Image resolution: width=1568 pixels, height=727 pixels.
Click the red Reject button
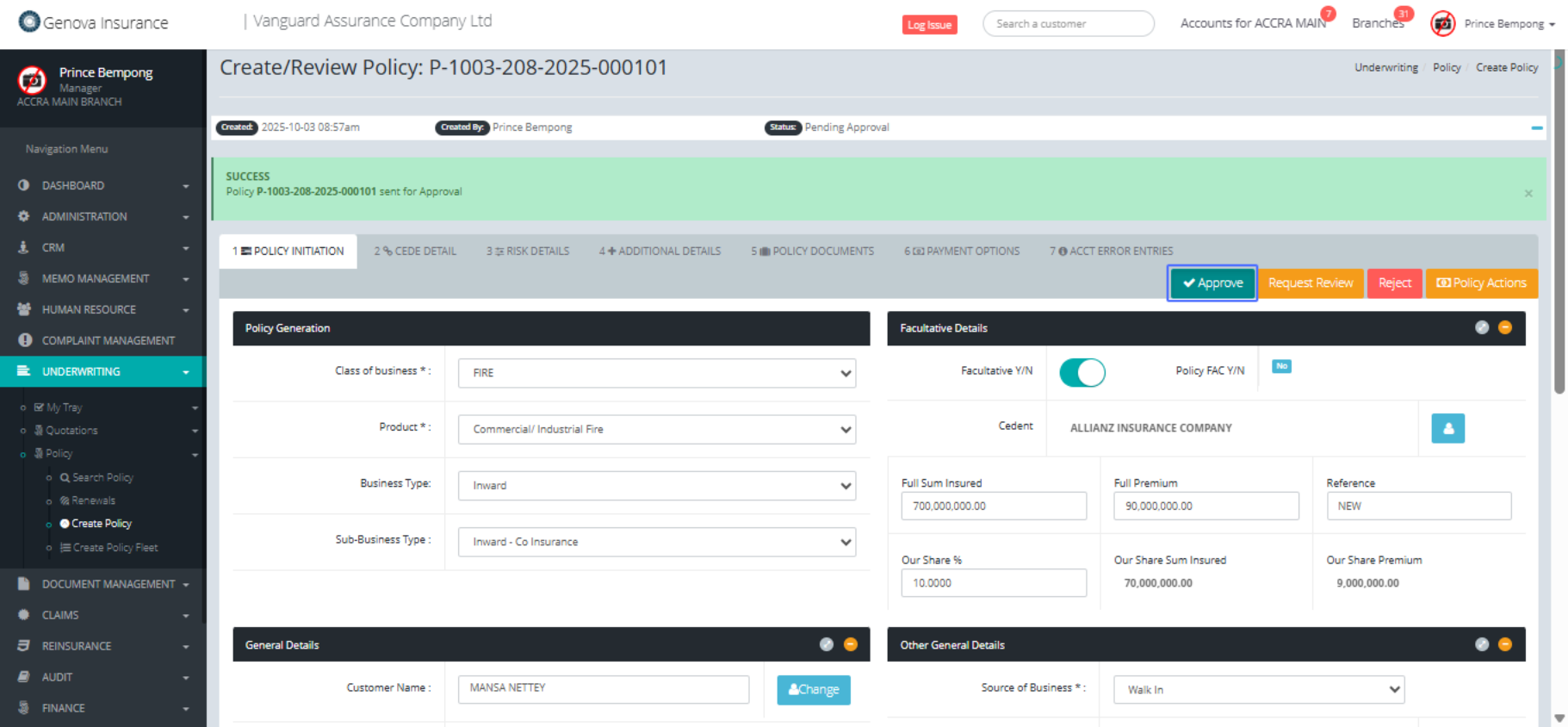[1394, 283]
